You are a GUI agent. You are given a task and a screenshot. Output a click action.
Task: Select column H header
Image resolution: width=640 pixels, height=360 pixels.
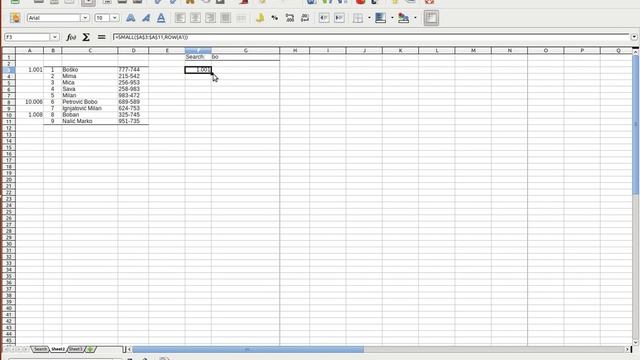[295, 51]
